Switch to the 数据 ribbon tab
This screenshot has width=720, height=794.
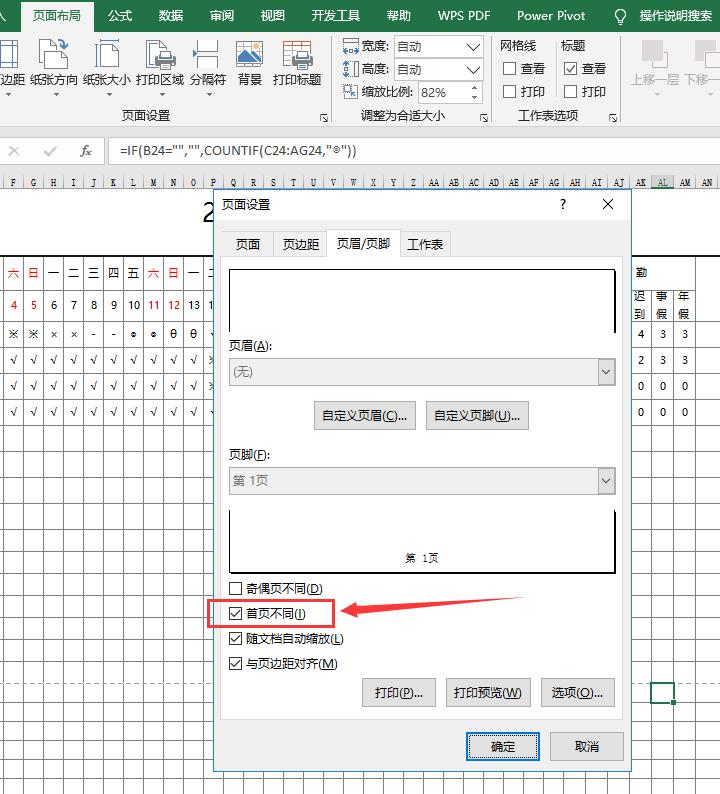[171, 16]
